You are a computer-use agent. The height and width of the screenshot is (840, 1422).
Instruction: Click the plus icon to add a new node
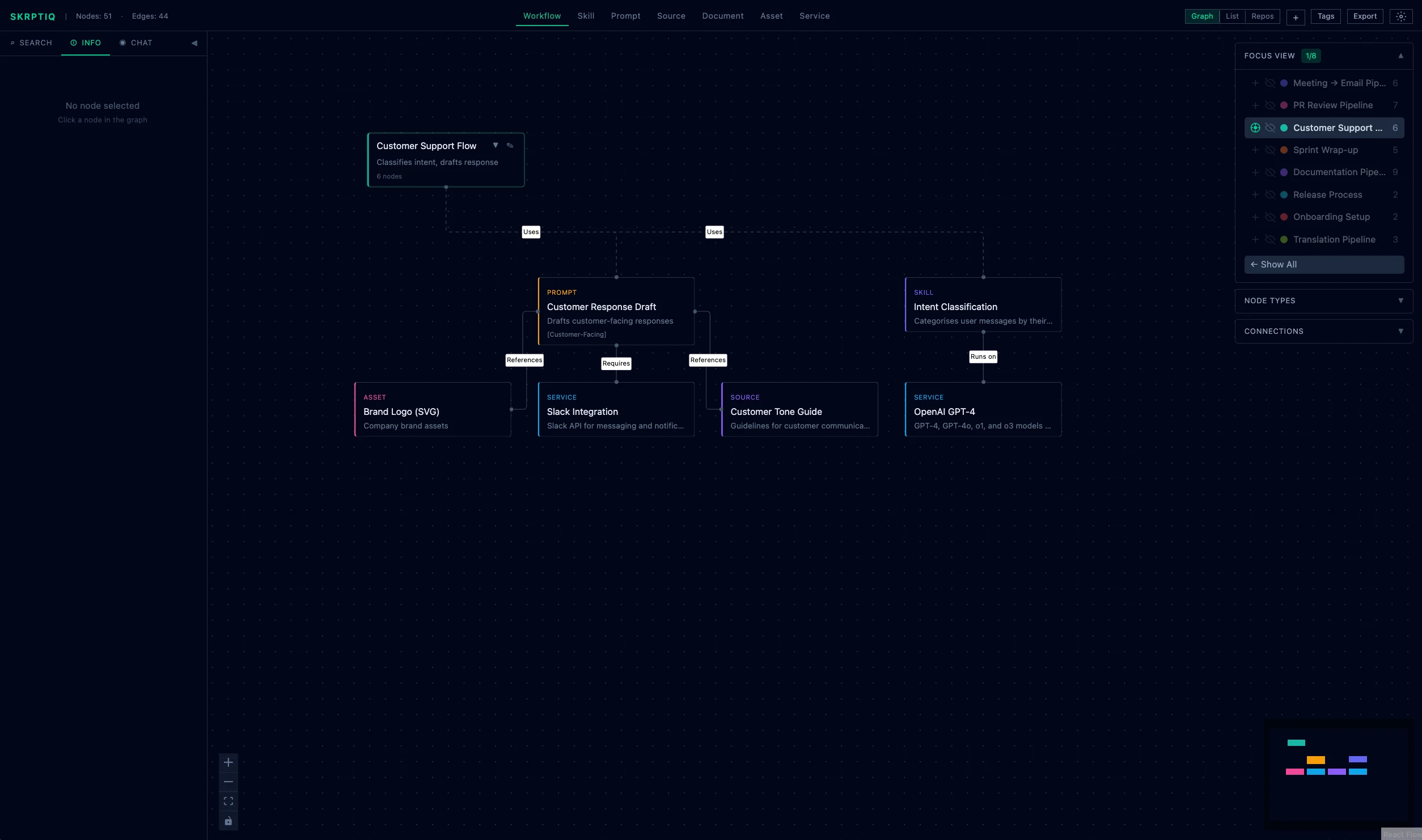click(x=1296, y=17)
